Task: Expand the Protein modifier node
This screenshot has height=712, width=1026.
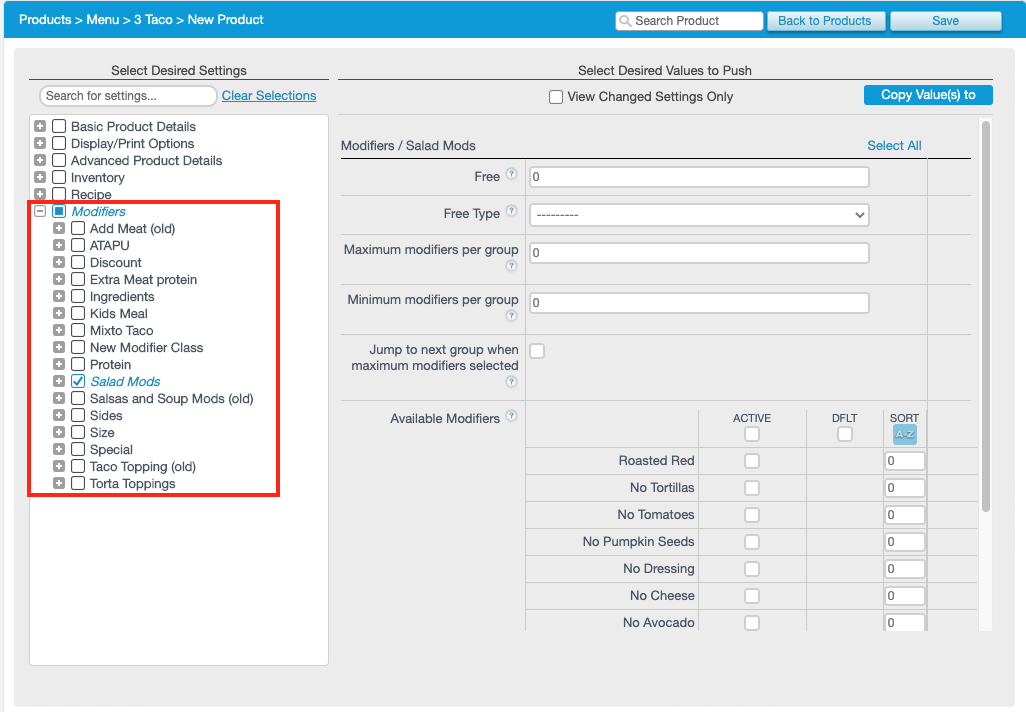Action: coord(59,364)
